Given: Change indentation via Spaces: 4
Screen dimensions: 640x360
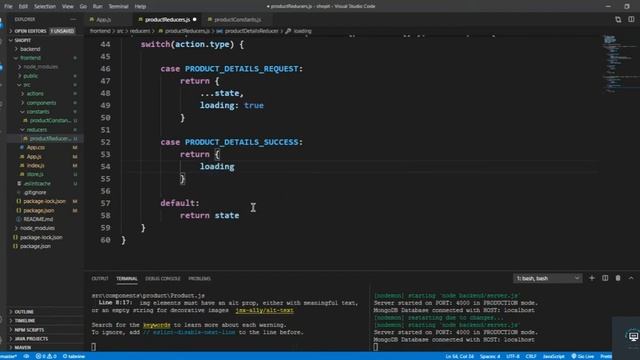Looking at the screenshot, I should [490, 356].
